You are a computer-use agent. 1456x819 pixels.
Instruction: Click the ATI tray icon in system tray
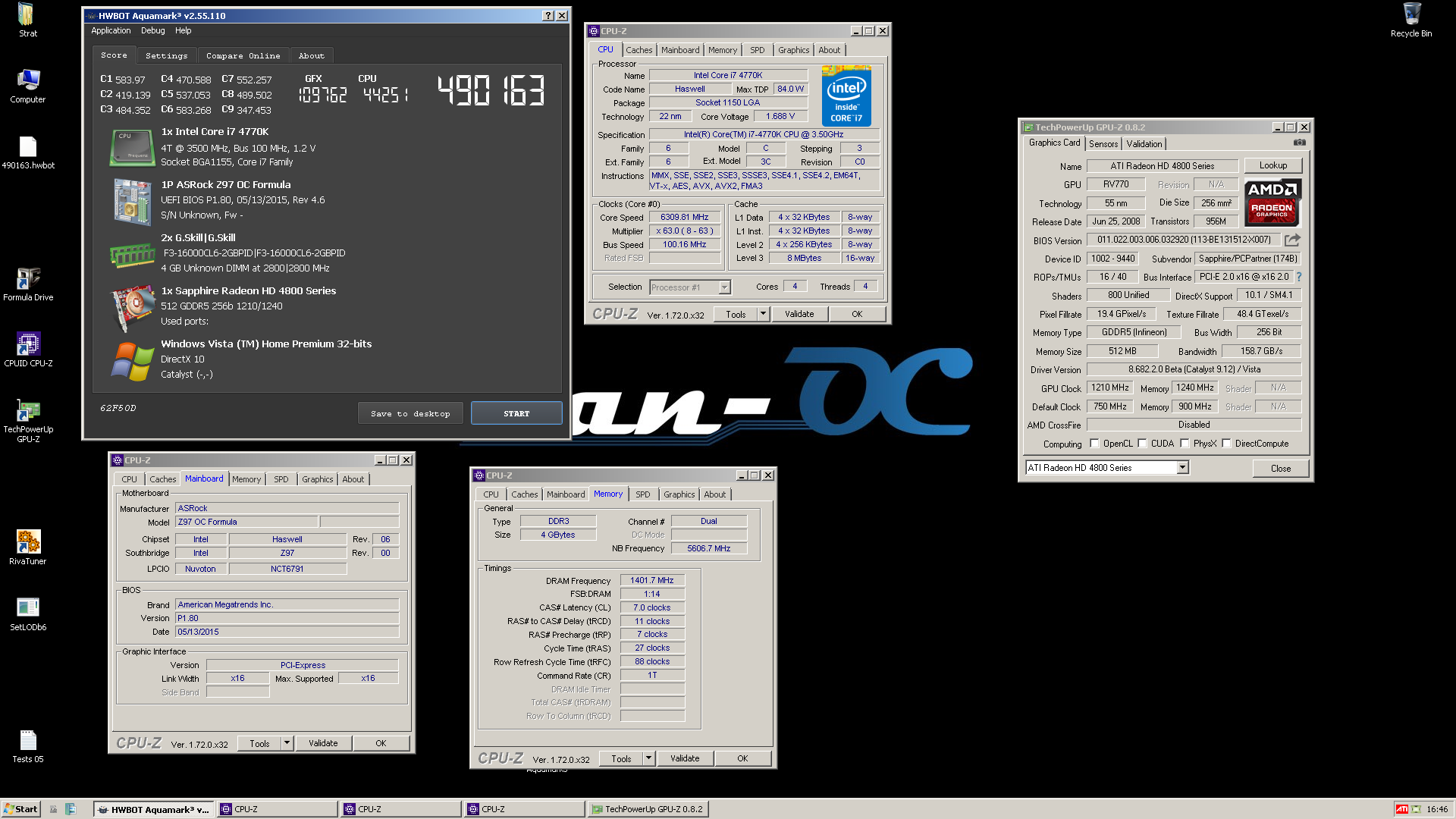[1402, 809]
